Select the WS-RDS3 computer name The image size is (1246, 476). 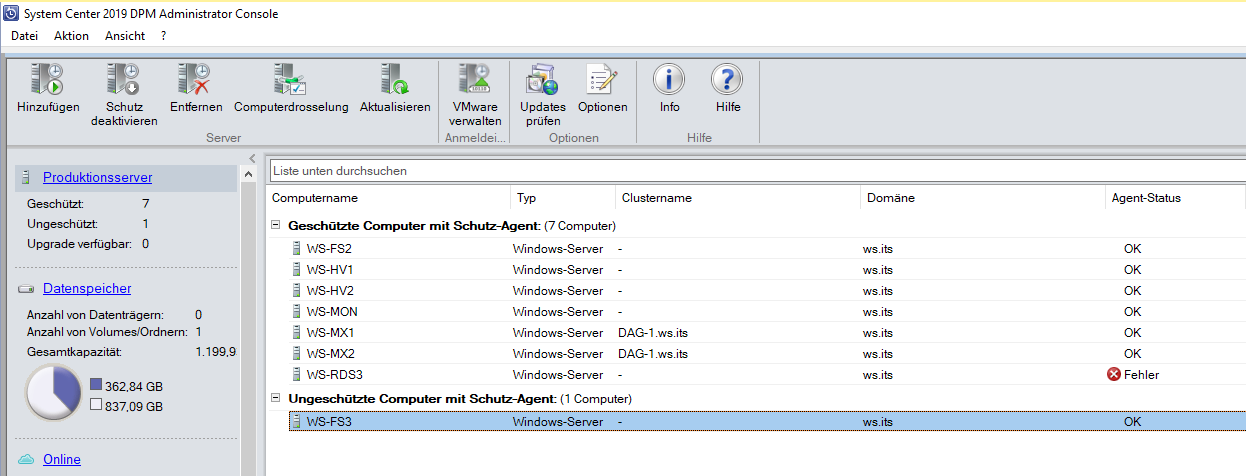pos(335,375)
